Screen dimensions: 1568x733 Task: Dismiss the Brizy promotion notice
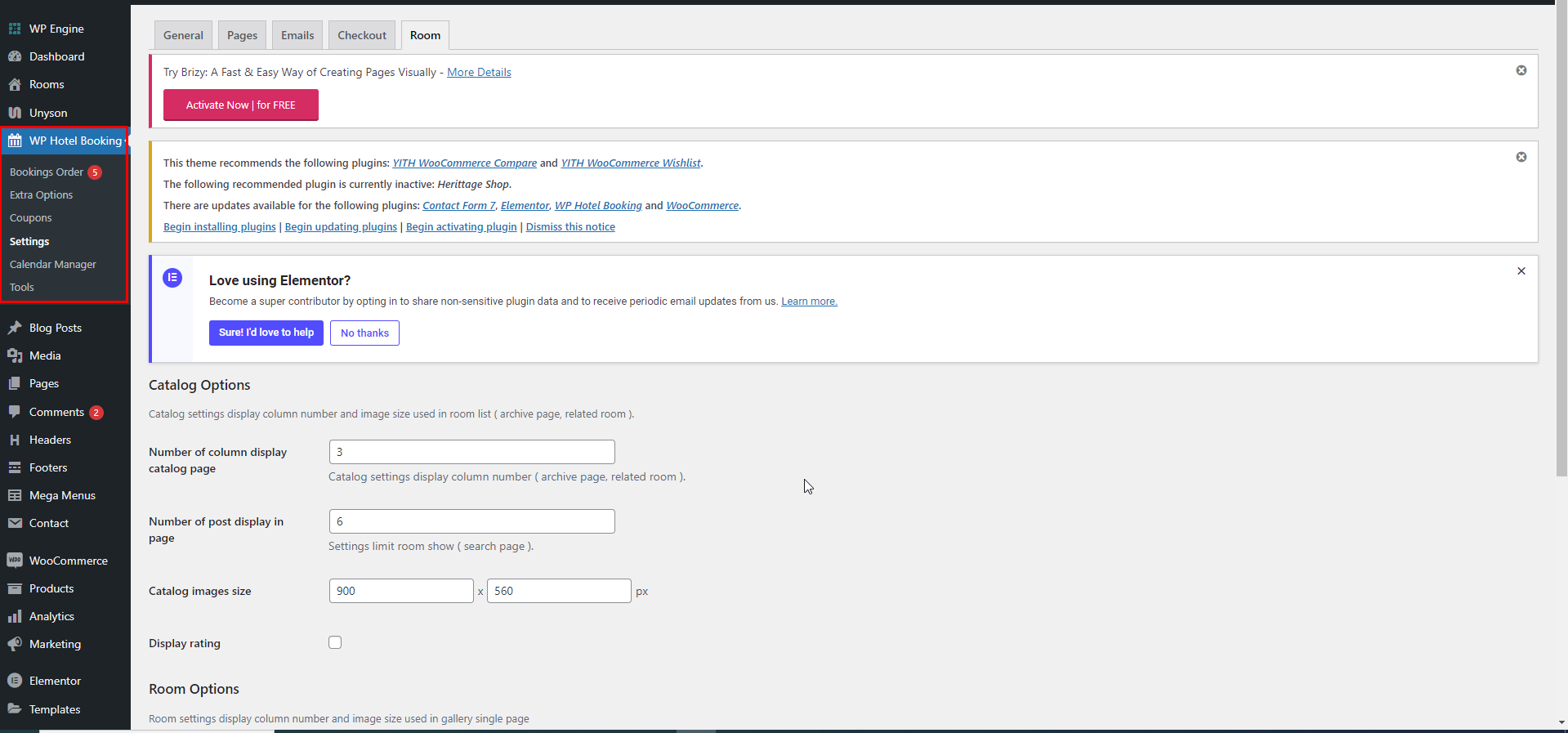coord(1521,70)
